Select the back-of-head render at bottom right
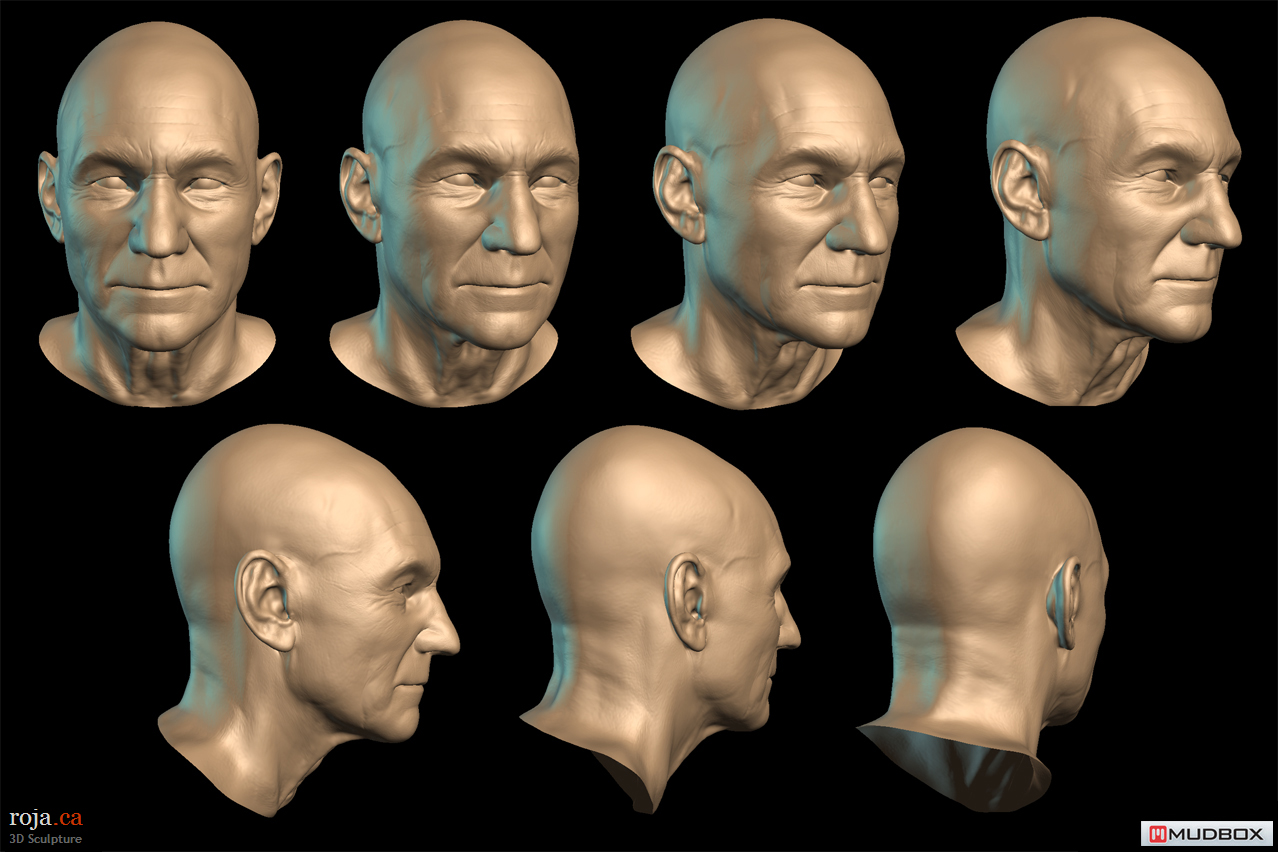Viewport: 1278px width, 852px height. tap(983, 620)
